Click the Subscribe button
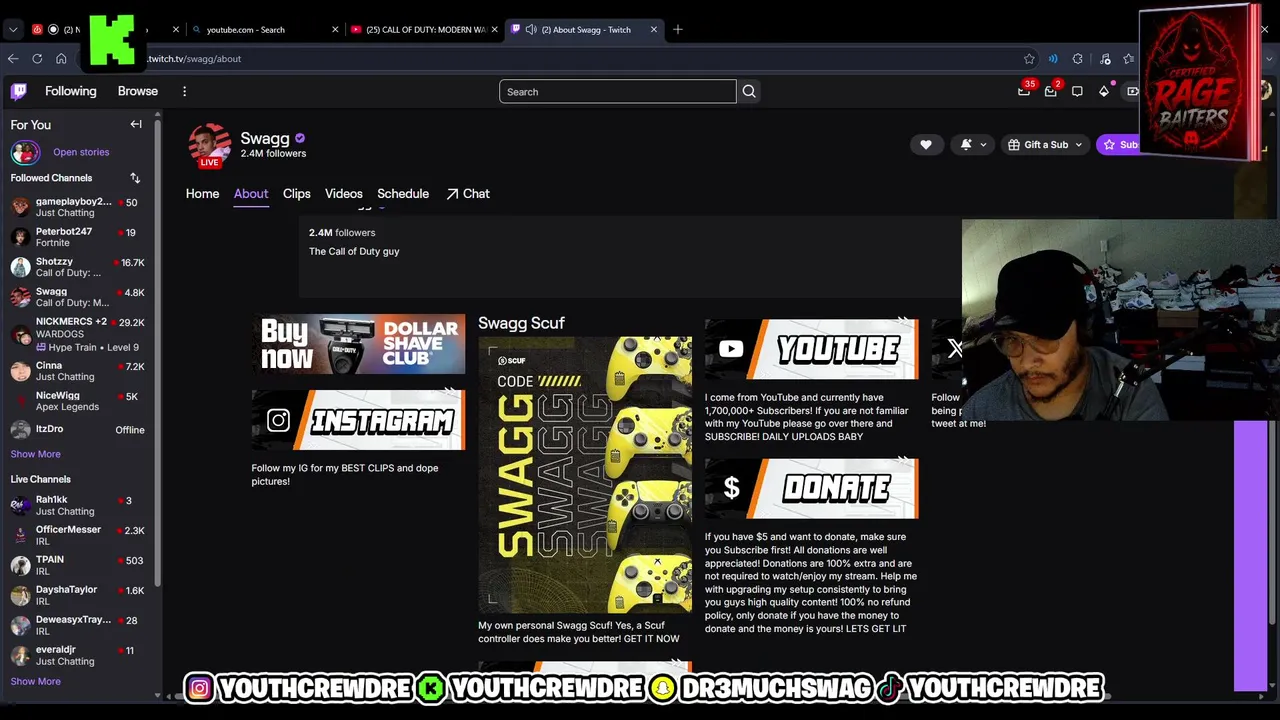1280x720 pixels. click(1120, 145)
